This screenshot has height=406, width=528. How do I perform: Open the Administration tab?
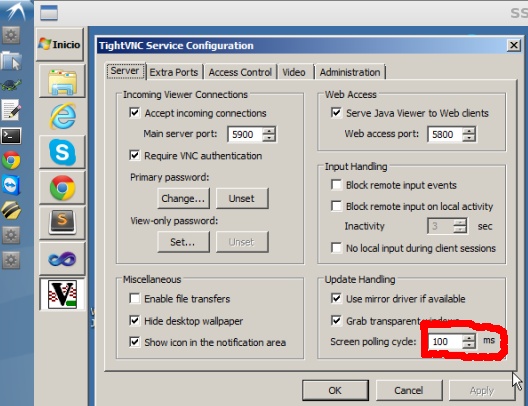coord(350,72)
